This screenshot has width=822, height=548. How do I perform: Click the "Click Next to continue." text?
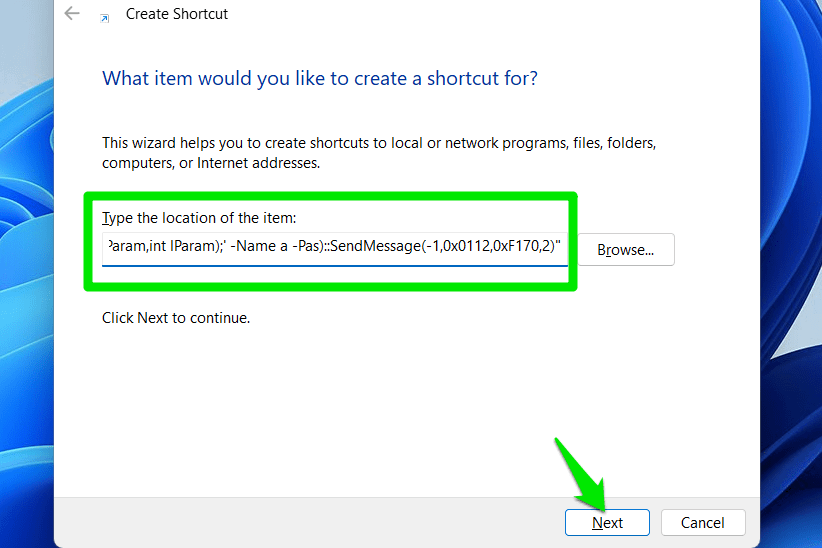176,318
